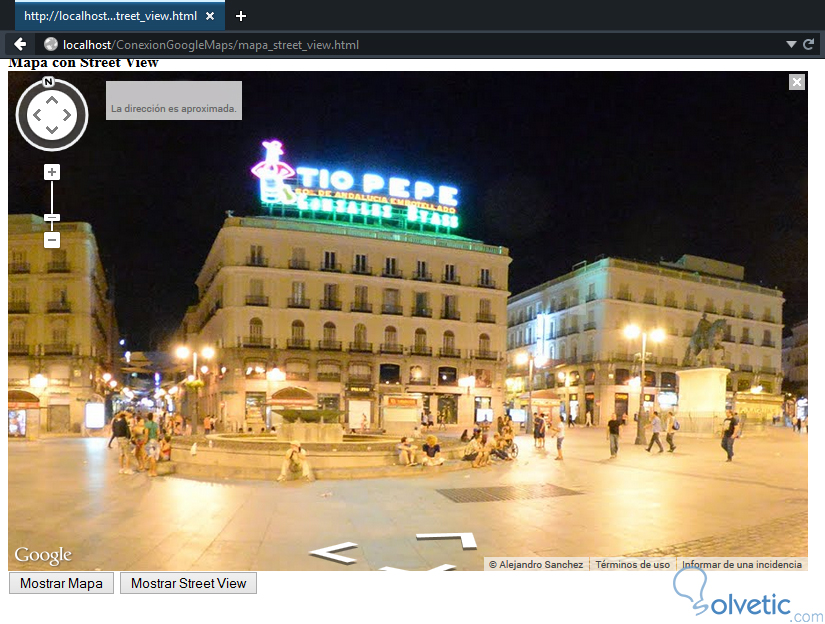Rotate Street View left with compass arrow

tap(37, 115)
